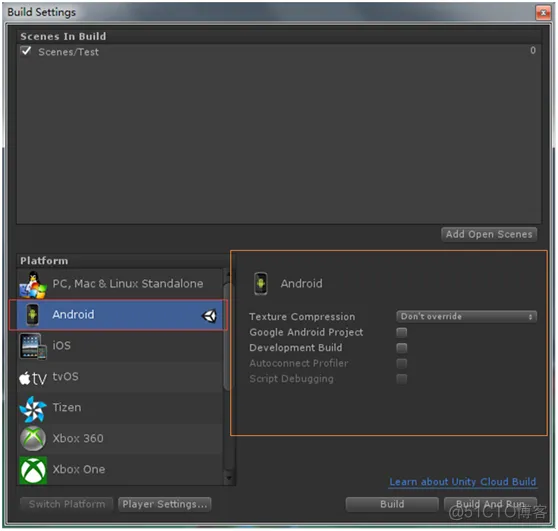
Task: Click the Build button
Action: (x=392, y=504)
